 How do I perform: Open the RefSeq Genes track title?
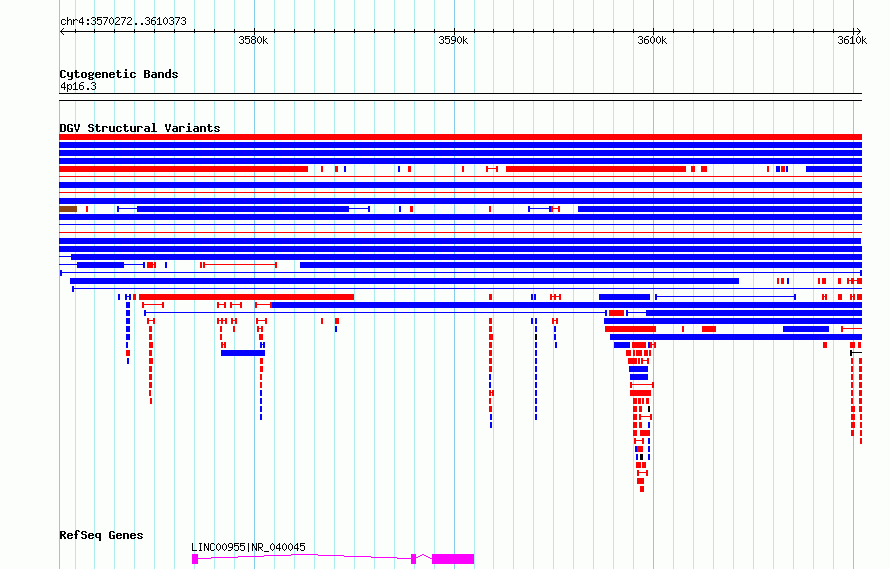click(101, 535)
